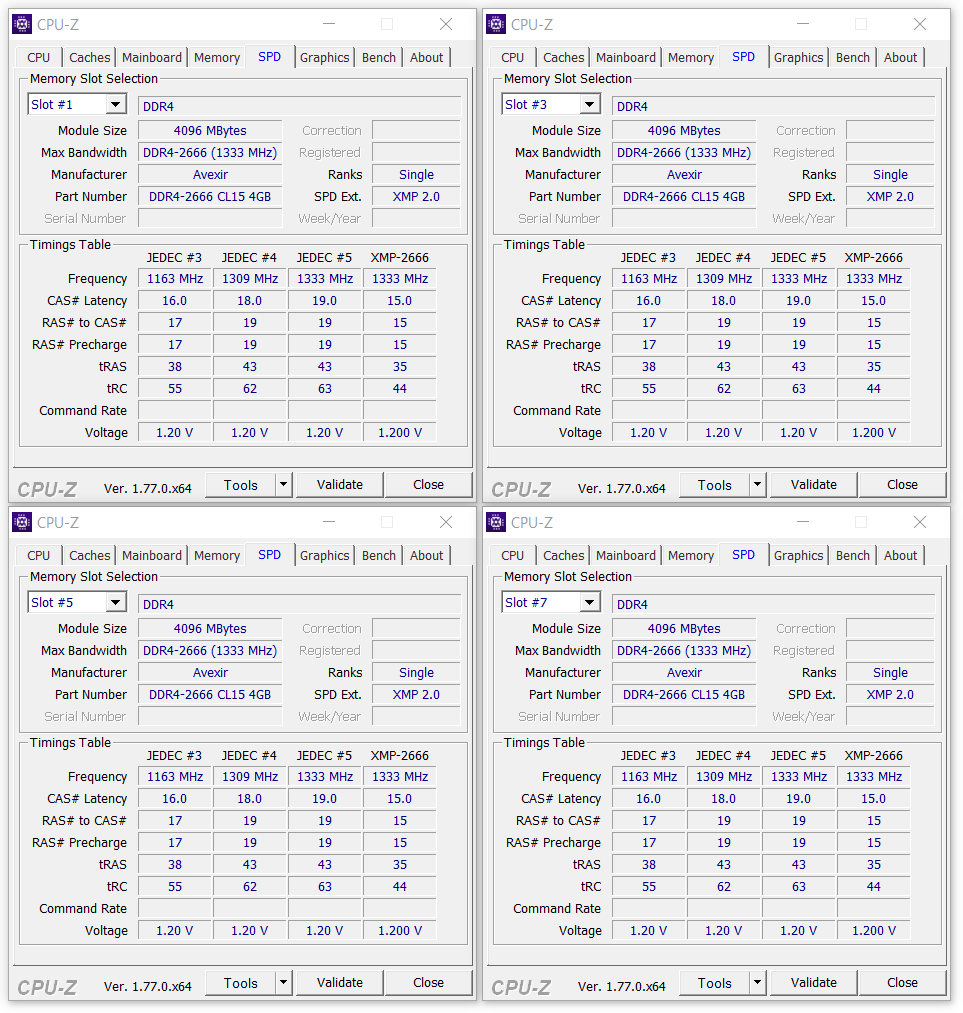Select Memory tab in Slot #1 window
Viewport: 963px width, 1013px height.
(217, 57)
